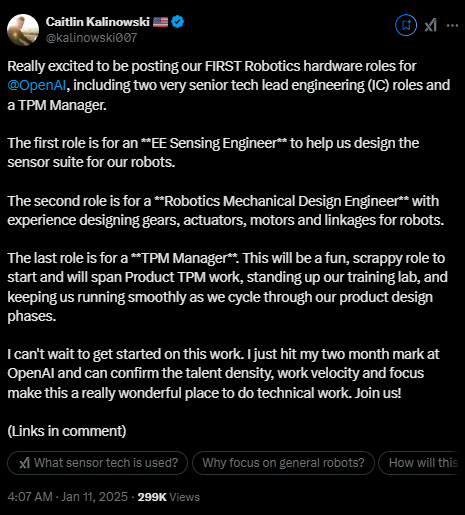
Task: Click Grok icon inside the sensor tech chip
Action: tap(24, 463)
